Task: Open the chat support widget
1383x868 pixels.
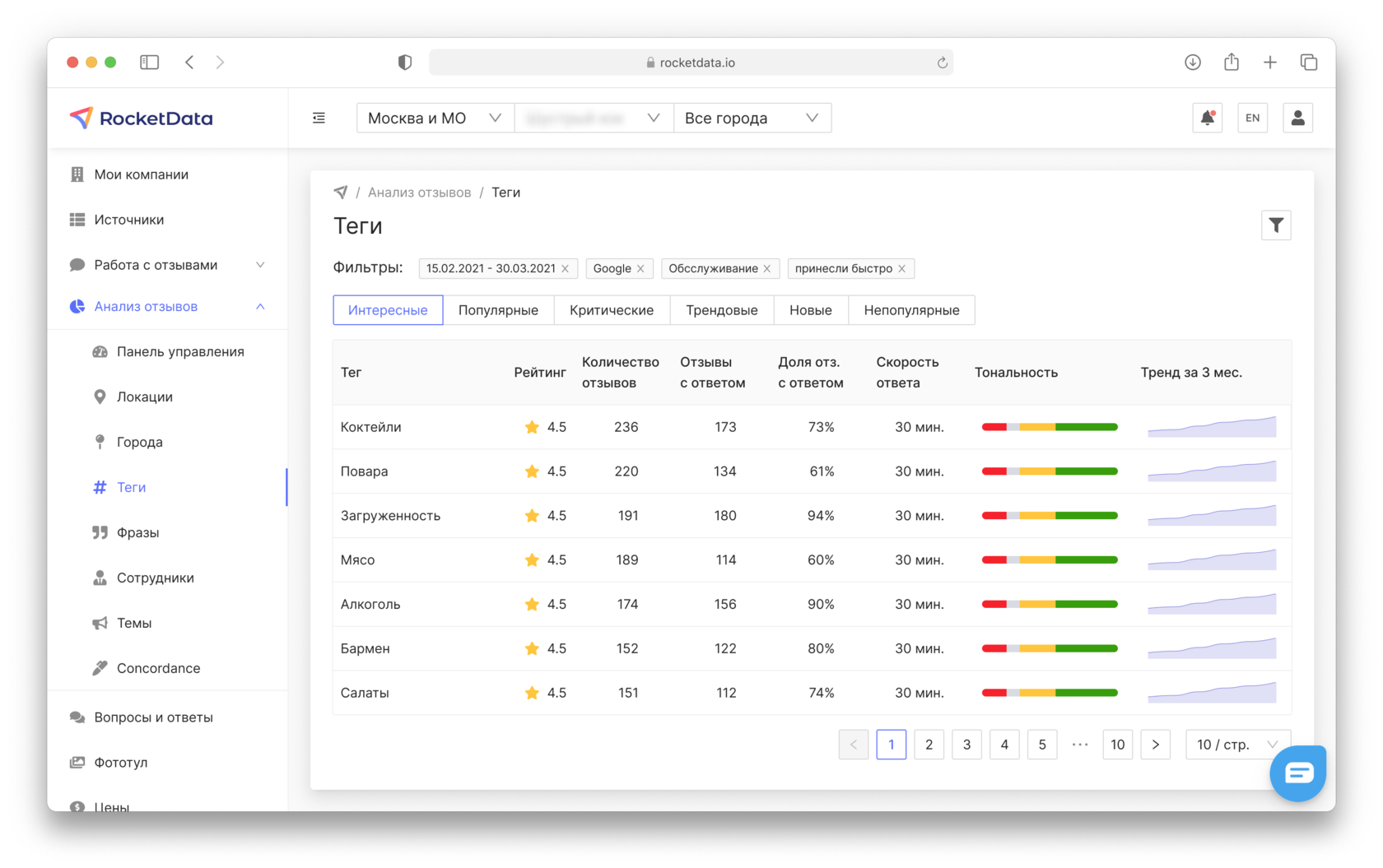Action: point(1298,773)
